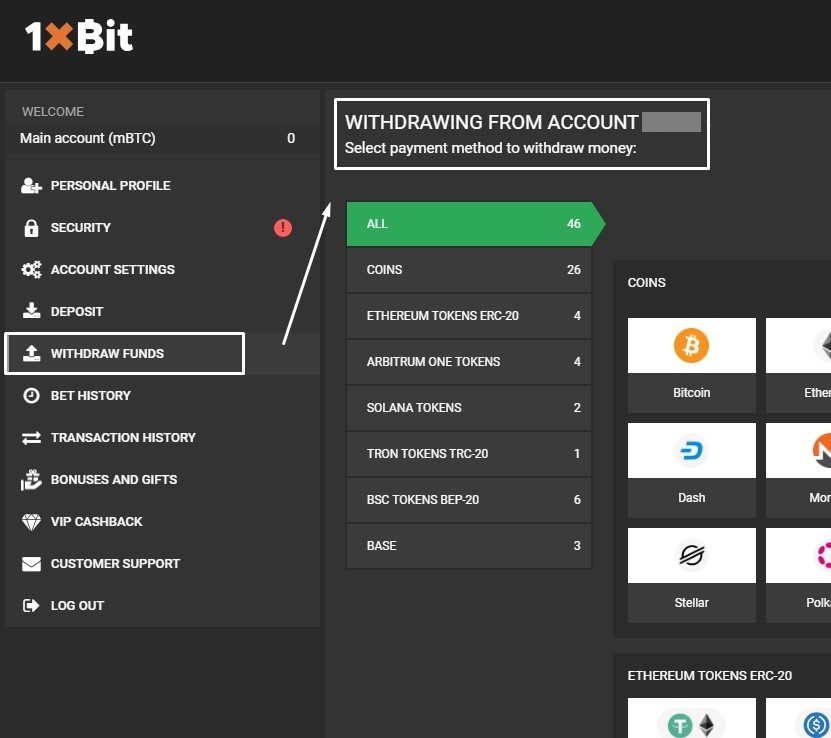Click the Security padlock icon
This screenshot has width=831, height=738.
tap(32, 227)
